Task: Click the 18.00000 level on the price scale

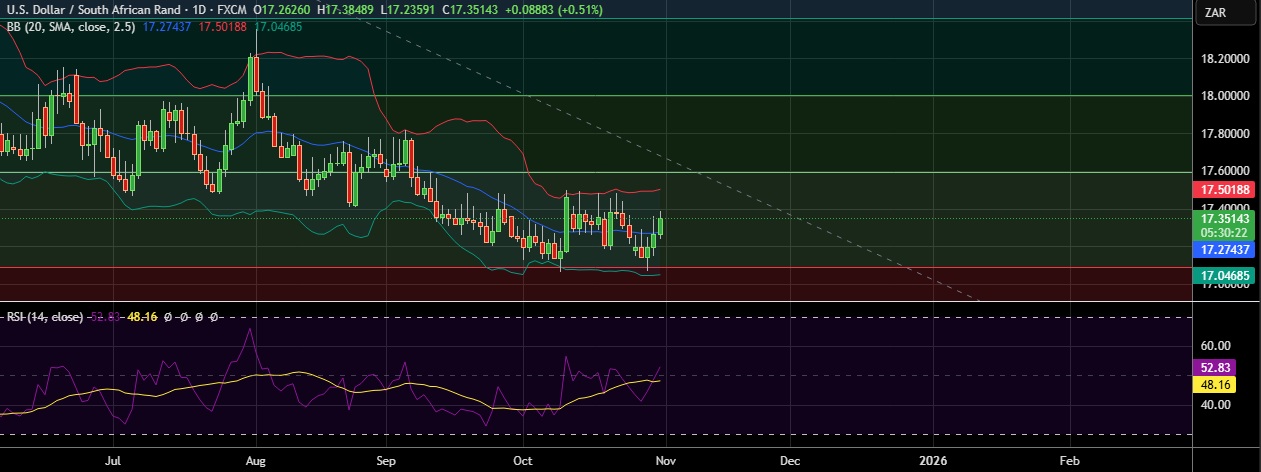Action: pyautogui.click(x=1225, y=96)
